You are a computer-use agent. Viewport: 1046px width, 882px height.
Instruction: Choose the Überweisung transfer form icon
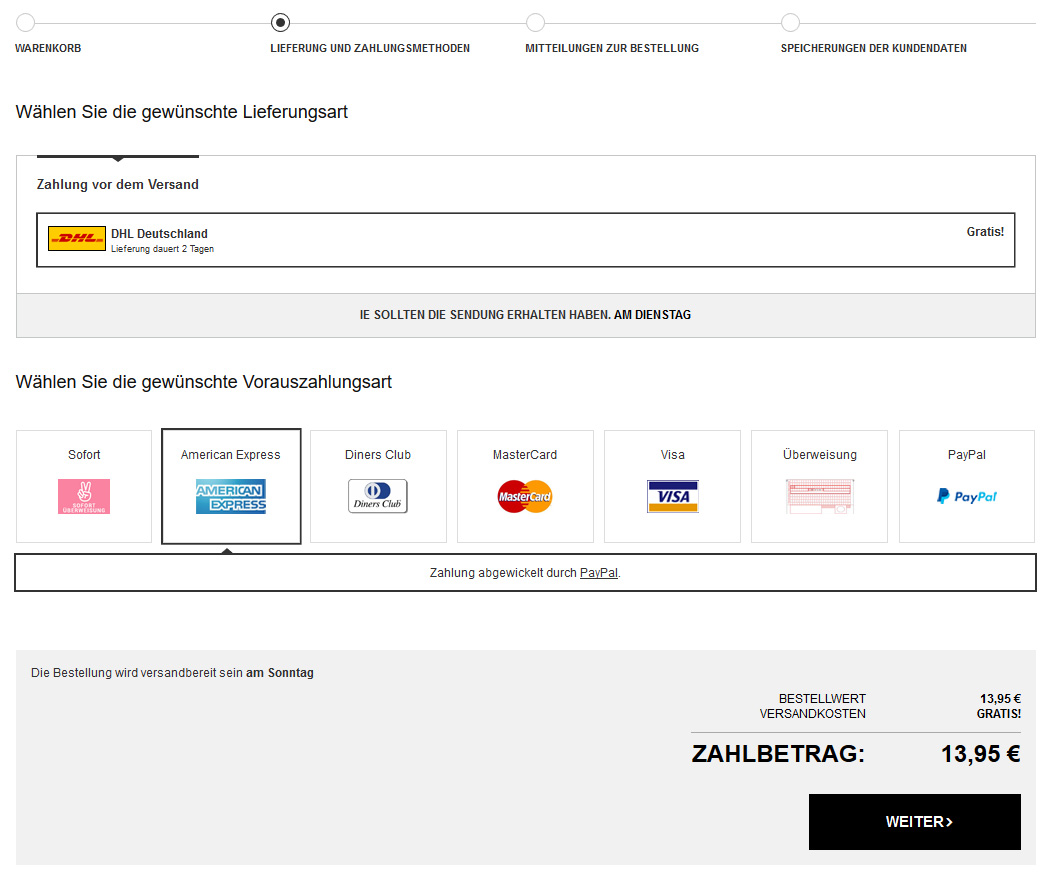[819, 496]
